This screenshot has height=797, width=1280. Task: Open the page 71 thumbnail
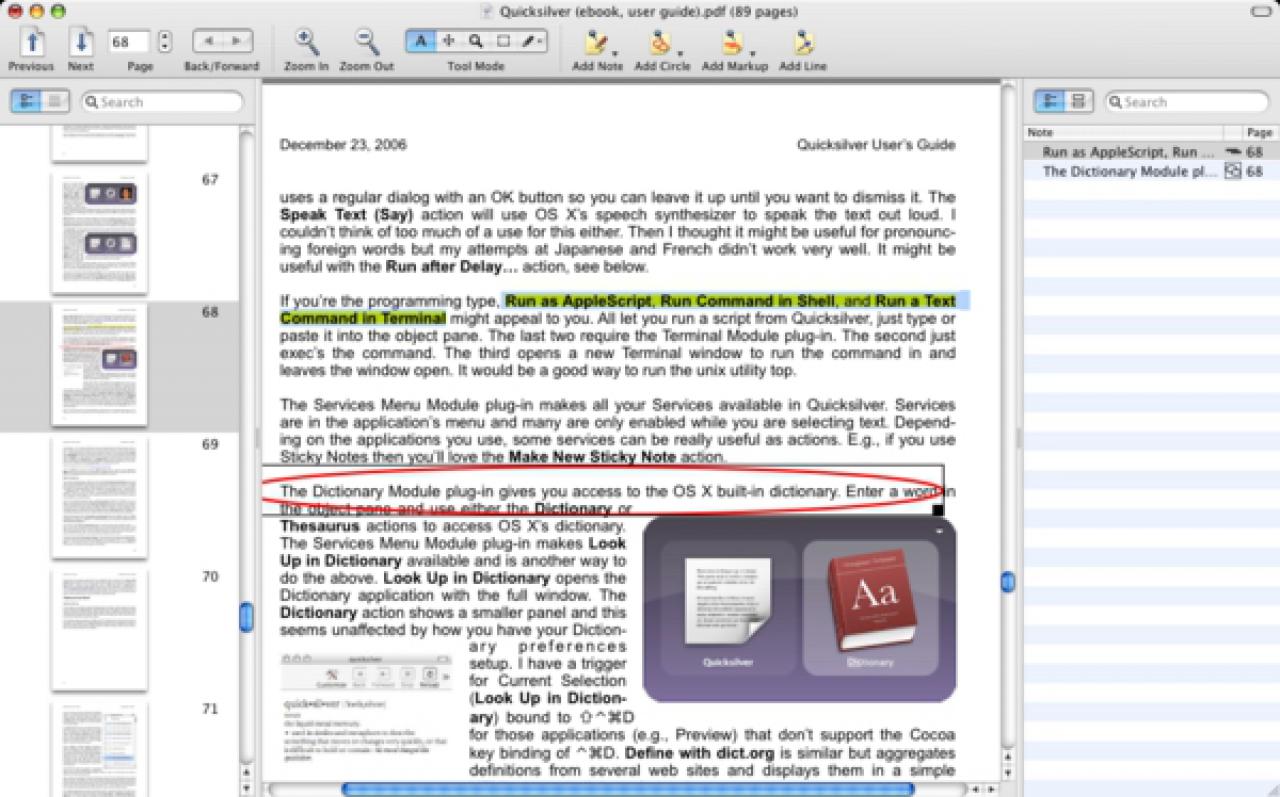click(99, 748)
